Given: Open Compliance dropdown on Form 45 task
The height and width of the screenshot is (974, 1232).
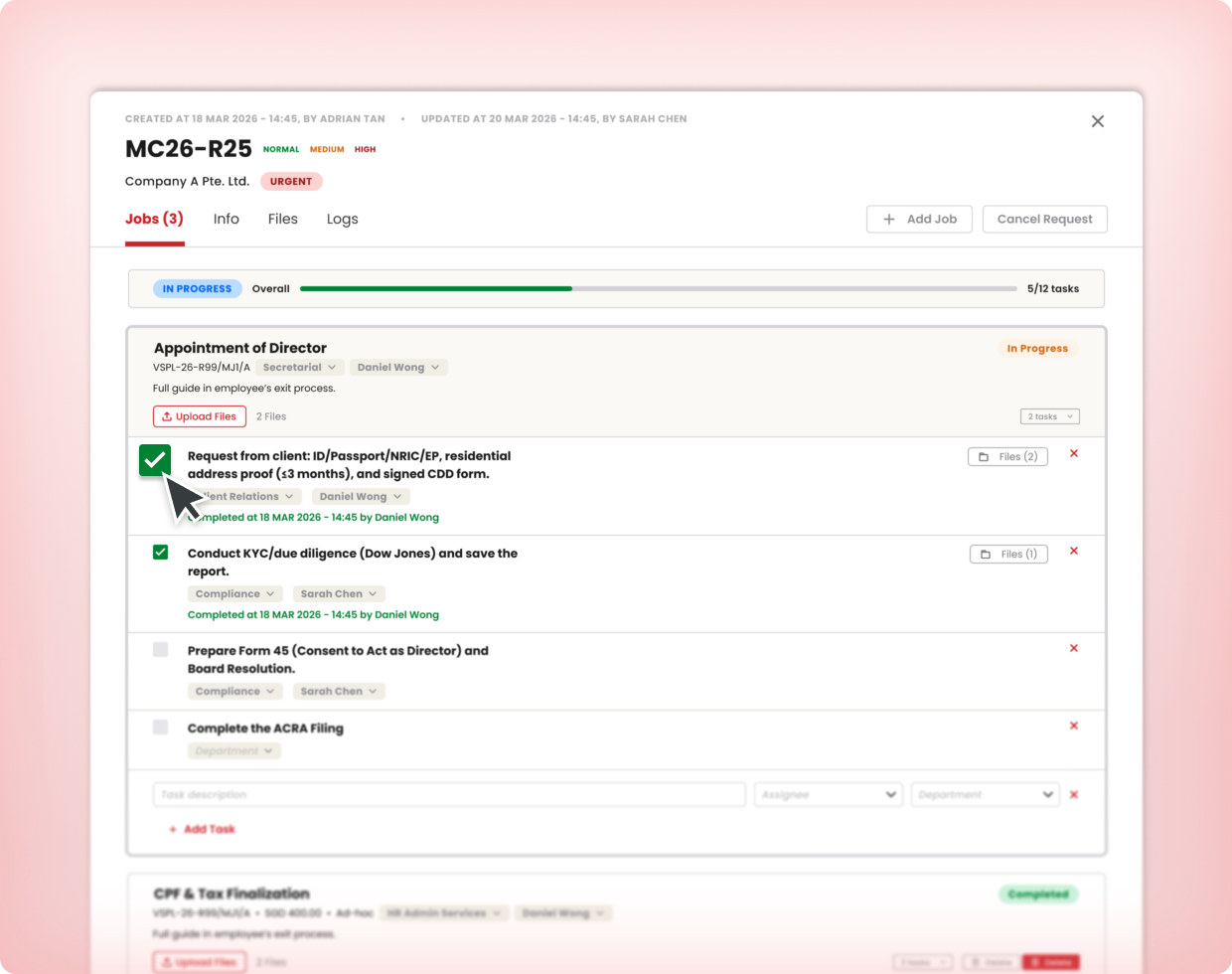Looking at the screenshot, I should click(x=235, y=691).
